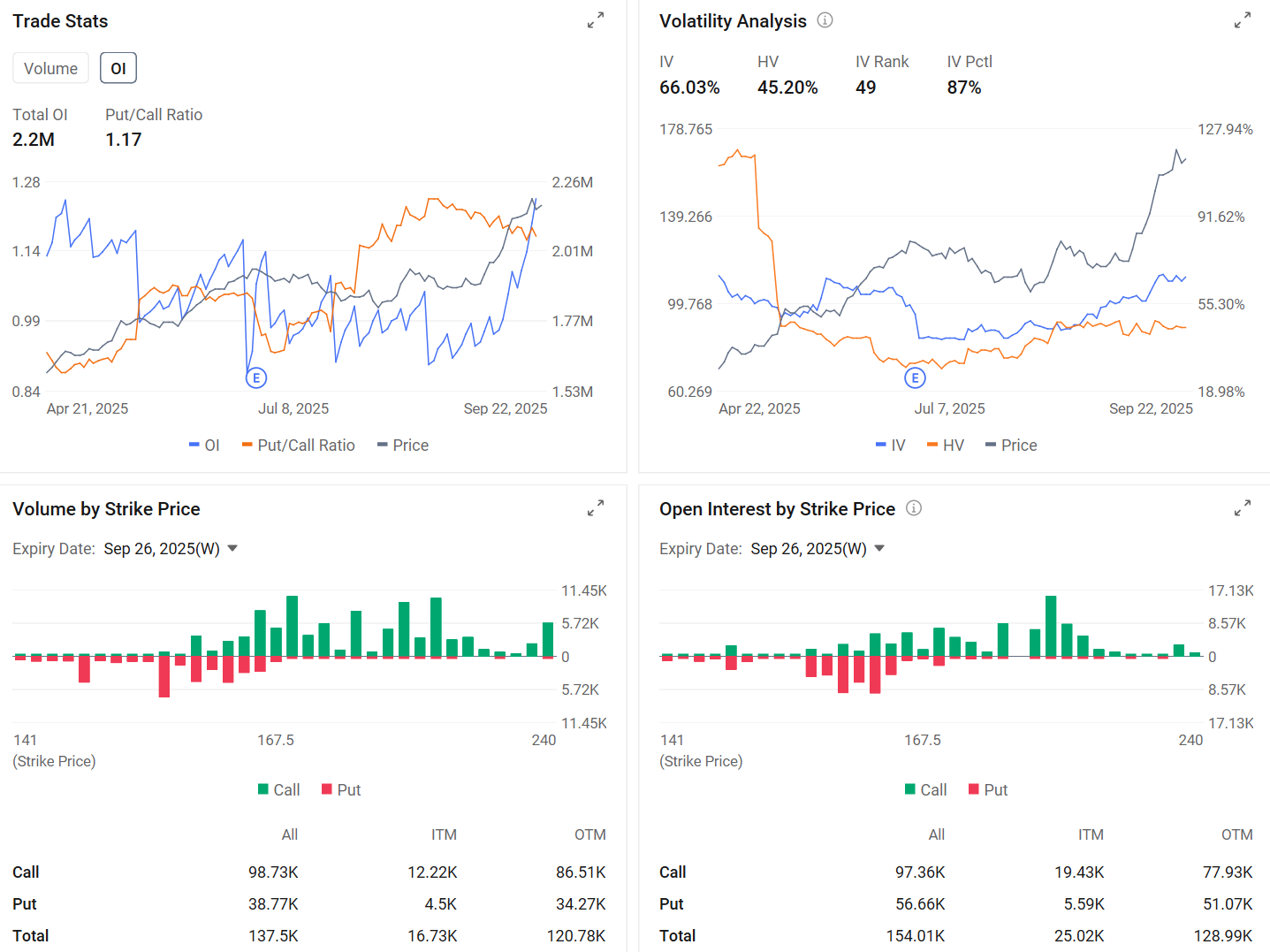Switch to the Volume tab in Trade Stats
Screen dimensions: 1270x952
[50, 67]
